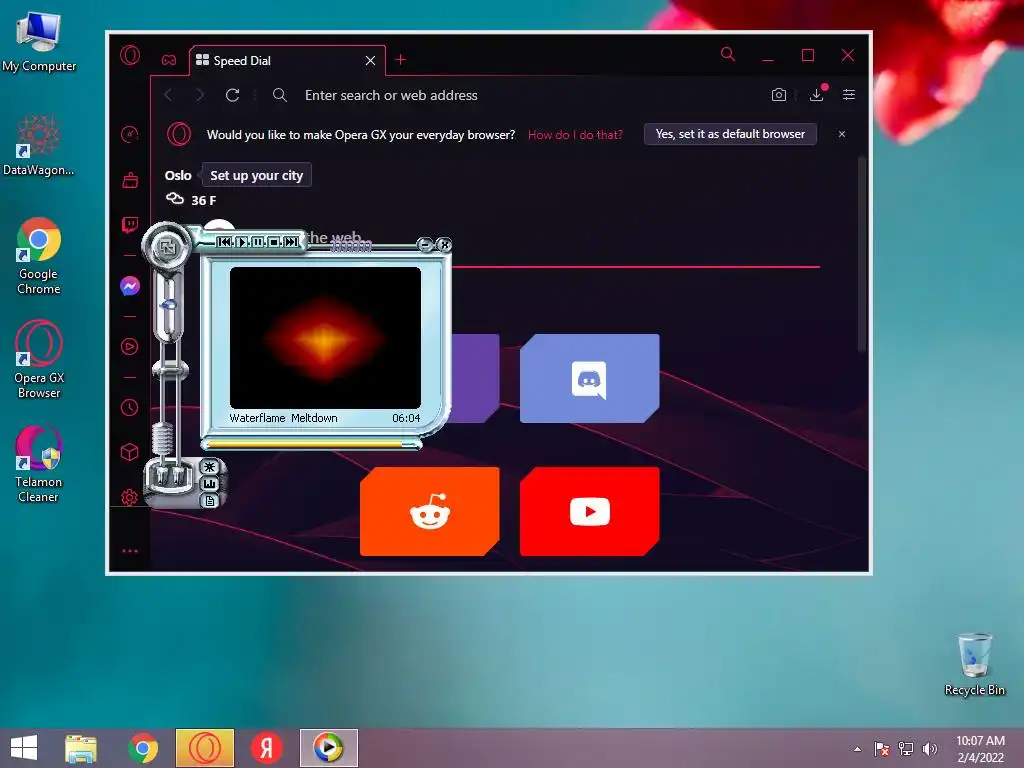Viewport: 1024px width, 768px height.
Task: Click 'Set up your city' button
Action: pyautogui.click(x=257, y=176)
